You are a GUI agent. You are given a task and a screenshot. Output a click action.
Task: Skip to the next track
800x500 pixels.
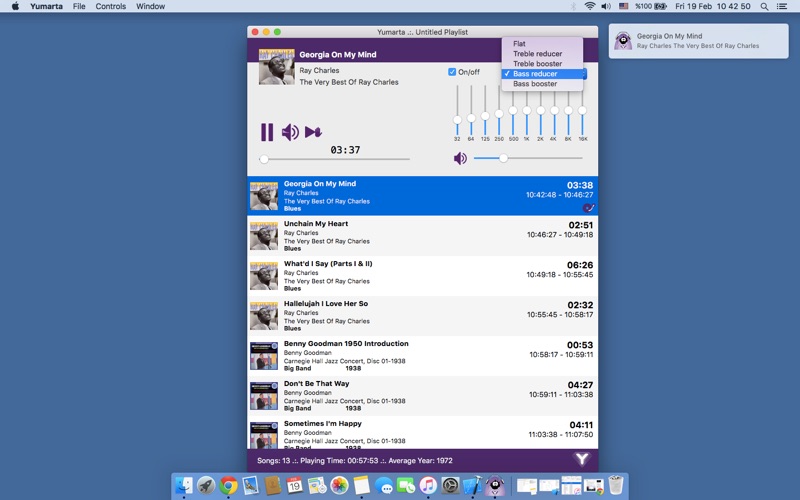313,132
